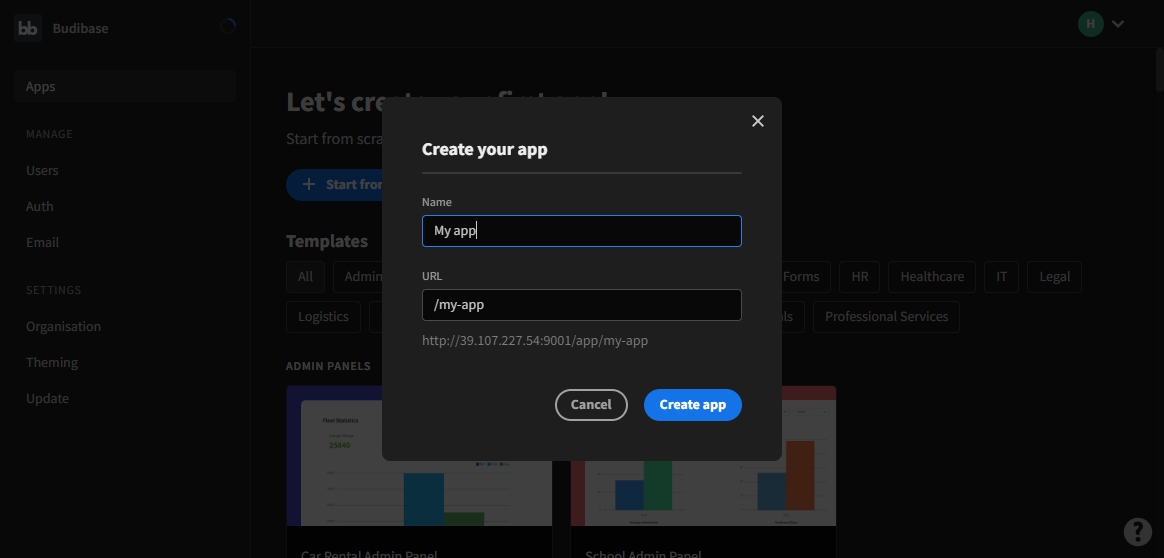Click the loading spinner icon near Budibase

[228, 27]
